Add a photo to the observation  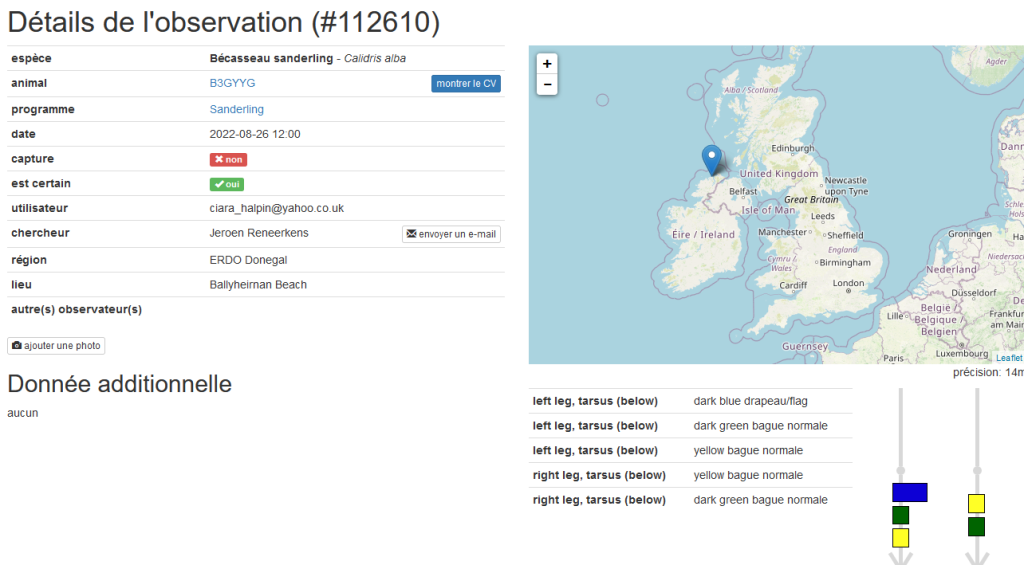pos(56,346)
